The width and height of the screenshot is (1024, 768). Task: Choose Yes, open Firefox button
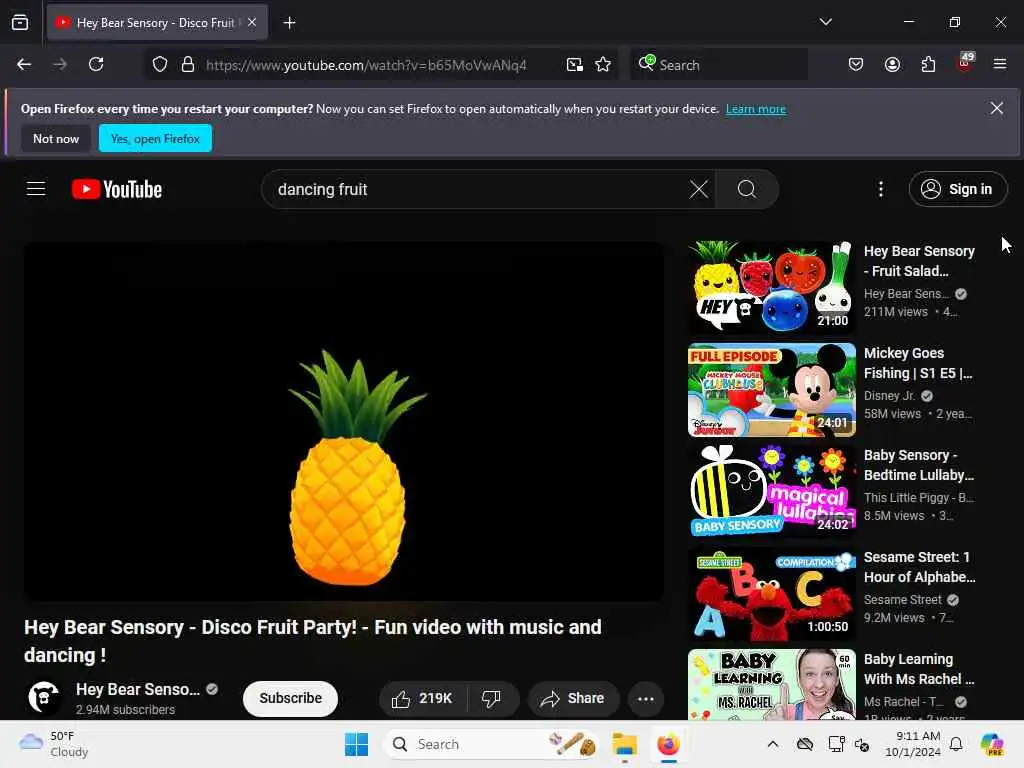pyautogui.click(x=155, y=138)
